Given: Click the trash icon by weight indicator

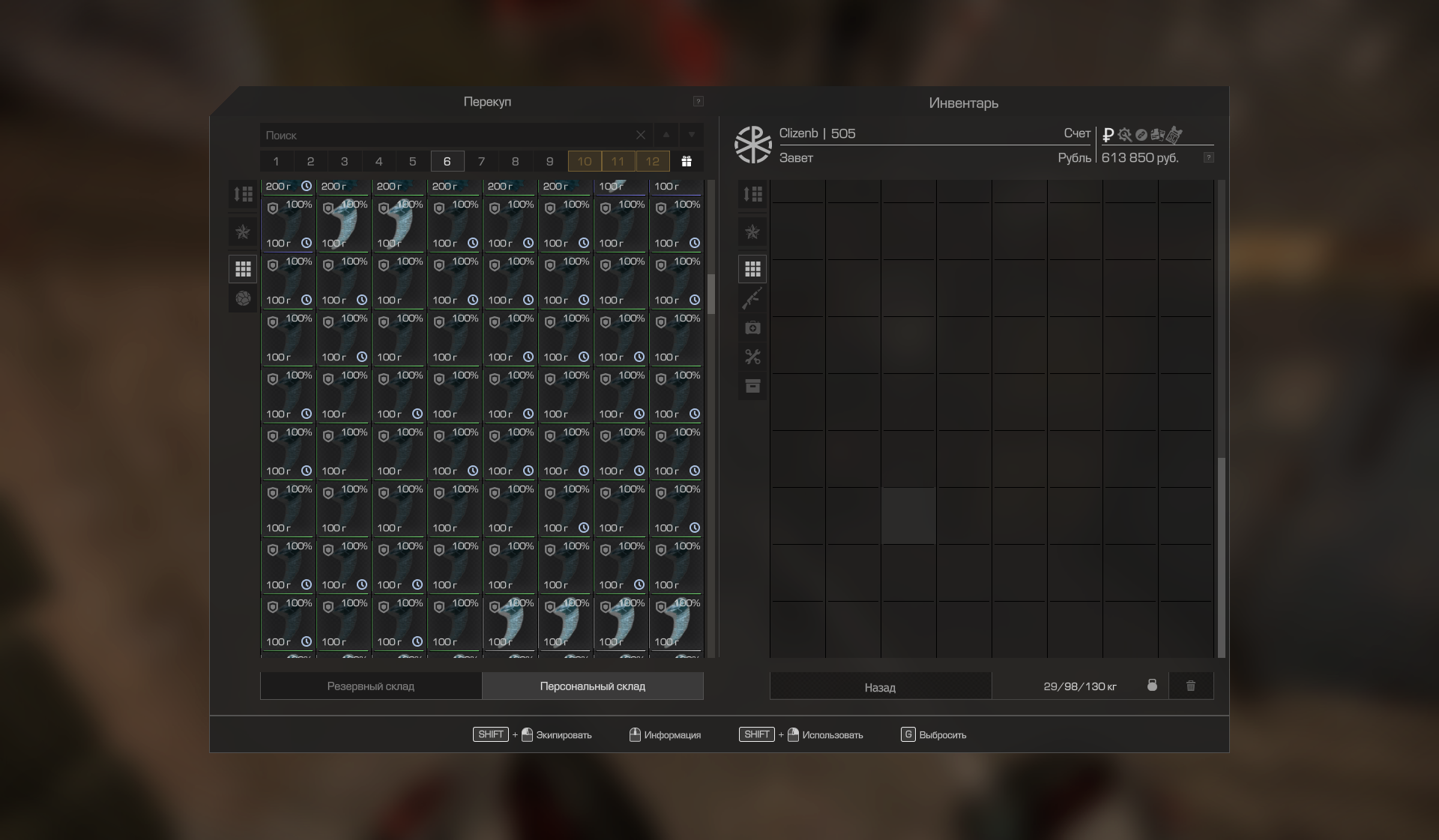Looking at the screenshot, I should (x=1190, y=686).
